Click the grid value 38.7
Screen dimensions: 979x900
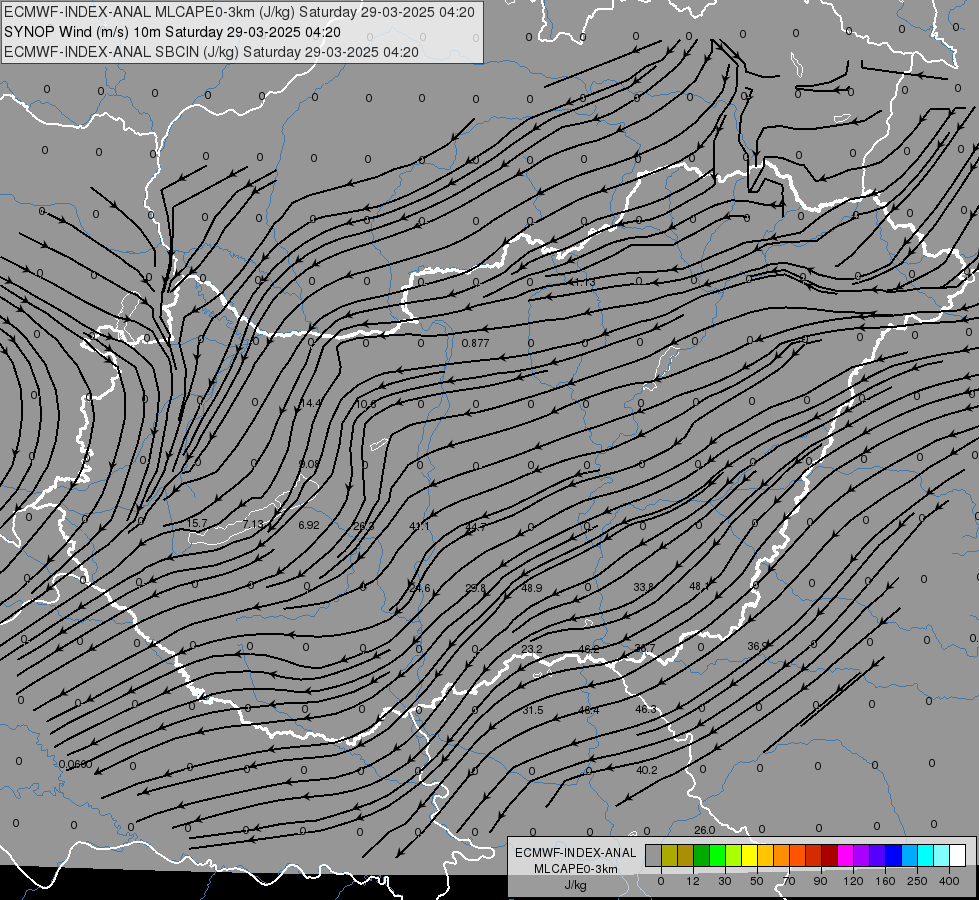[644, 648]
